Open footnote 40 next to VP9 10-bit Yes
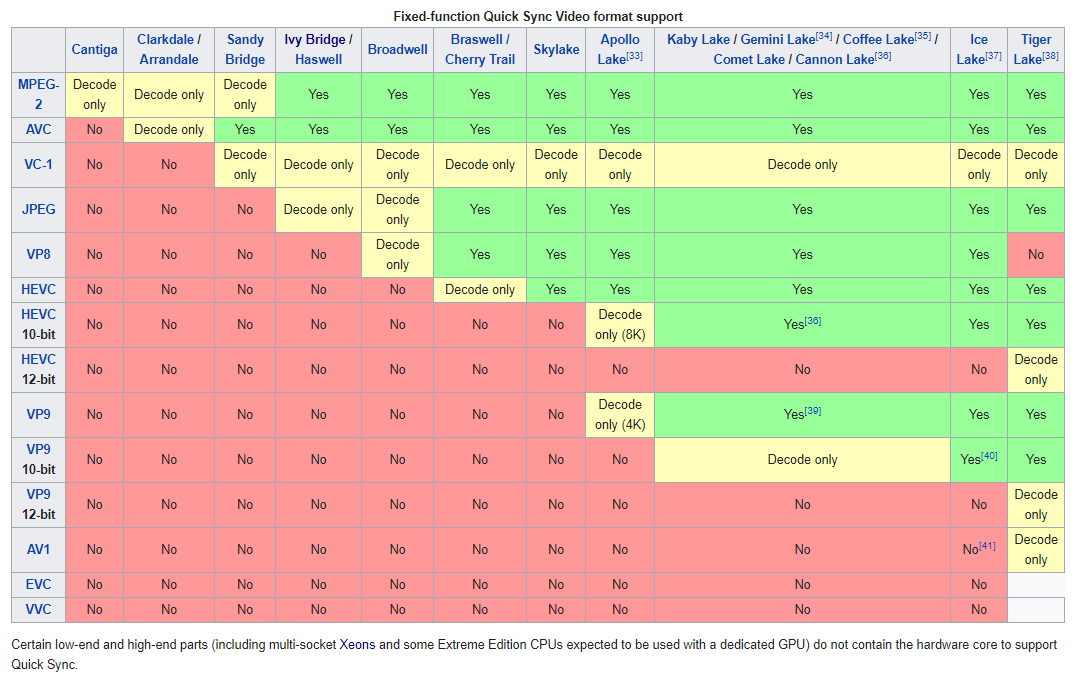 pyautogui.click(x=989, y=456)
